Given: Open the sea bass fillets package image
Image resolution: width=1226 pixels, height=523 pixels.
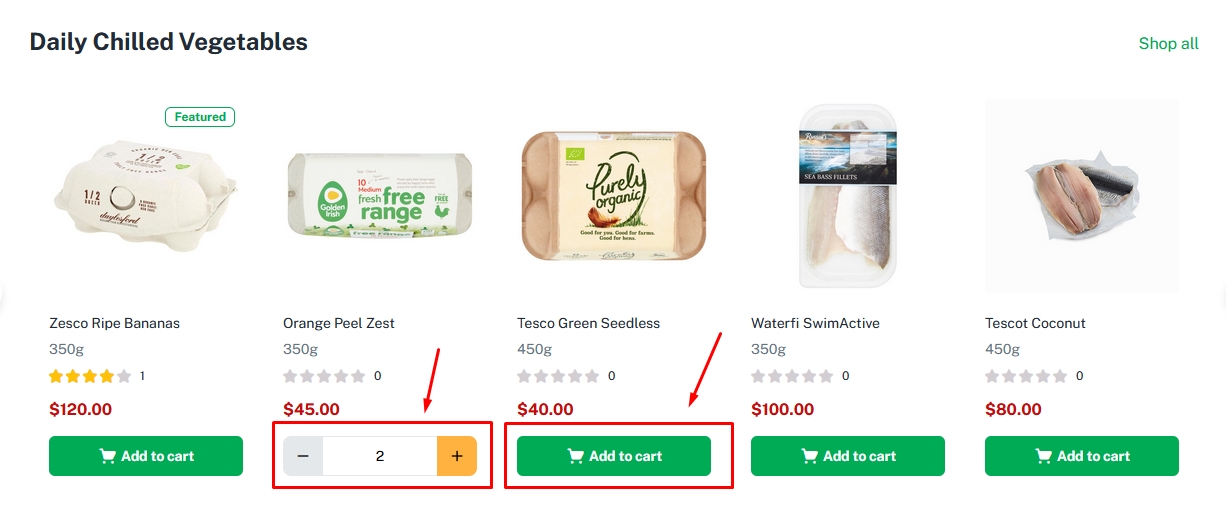Looking at the screenshot, I should click(848, 195).
